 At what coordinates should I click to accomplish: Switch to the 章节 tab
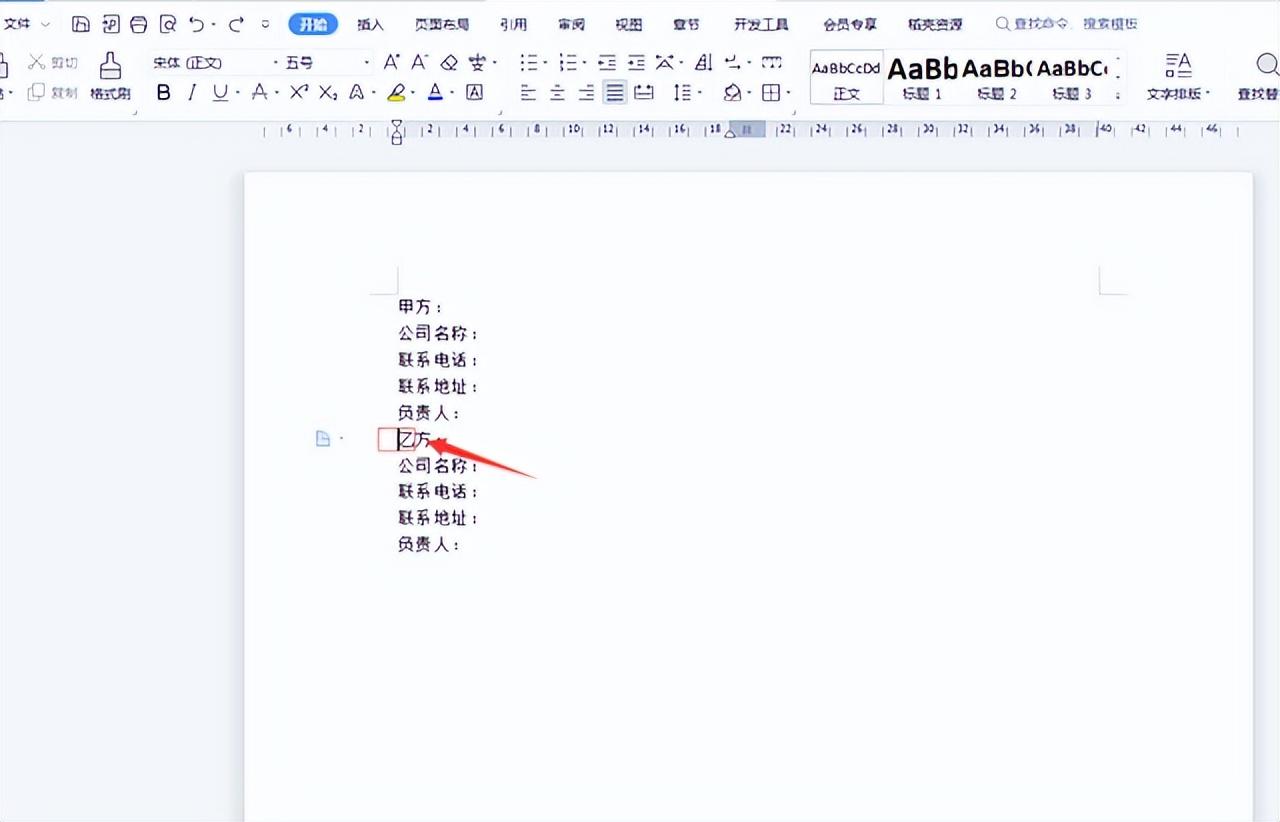coord(687,24)
